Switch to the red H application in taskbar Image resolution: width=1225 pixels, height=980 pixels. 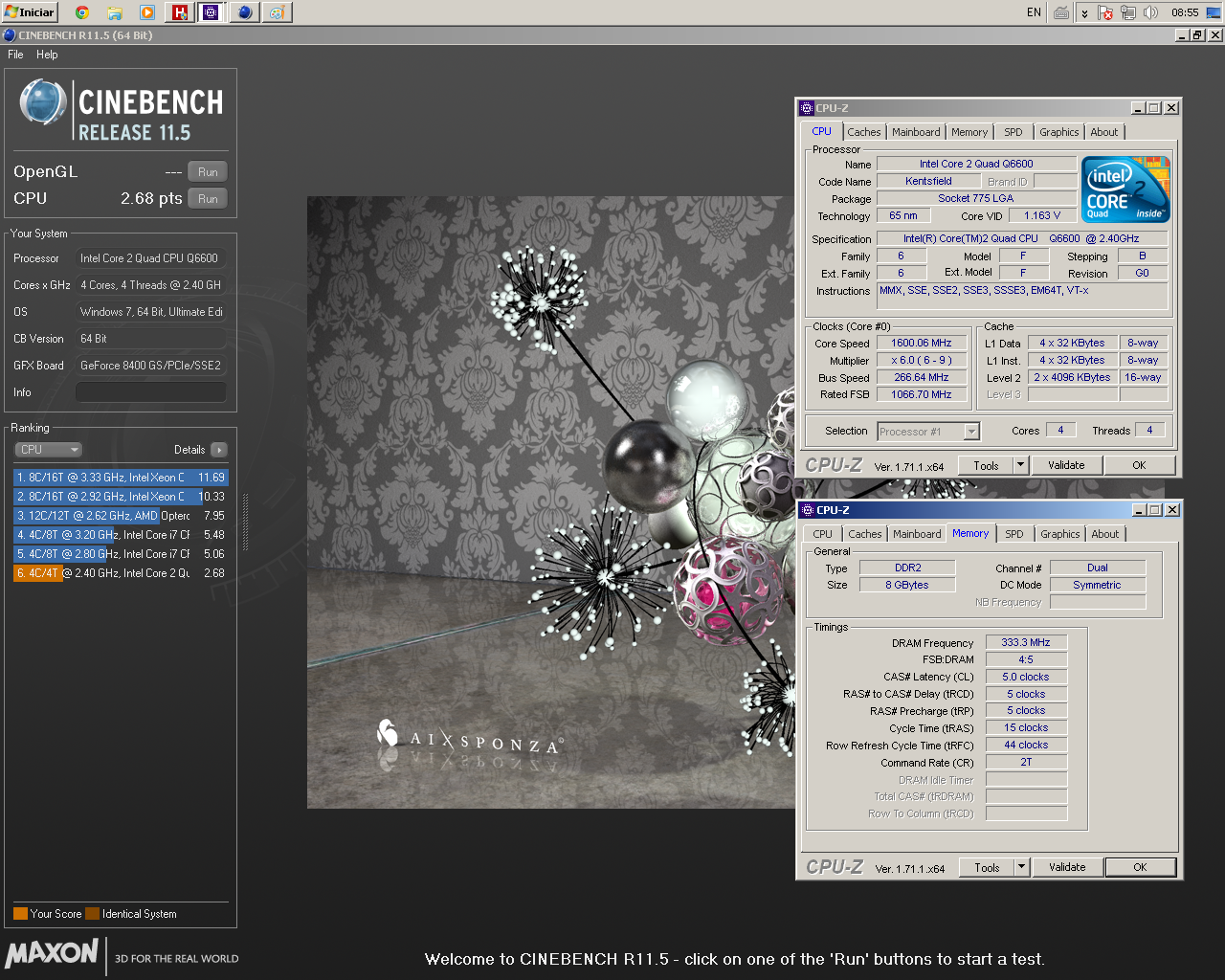click(179, 12)
